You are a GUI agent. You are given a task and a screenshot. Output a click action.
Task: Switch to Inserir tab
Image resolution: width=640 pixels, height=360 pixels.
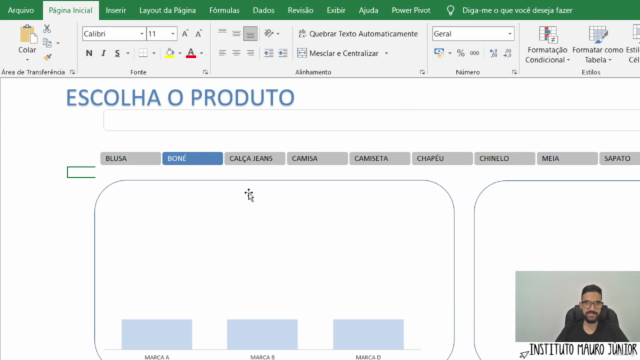[116, 10]
